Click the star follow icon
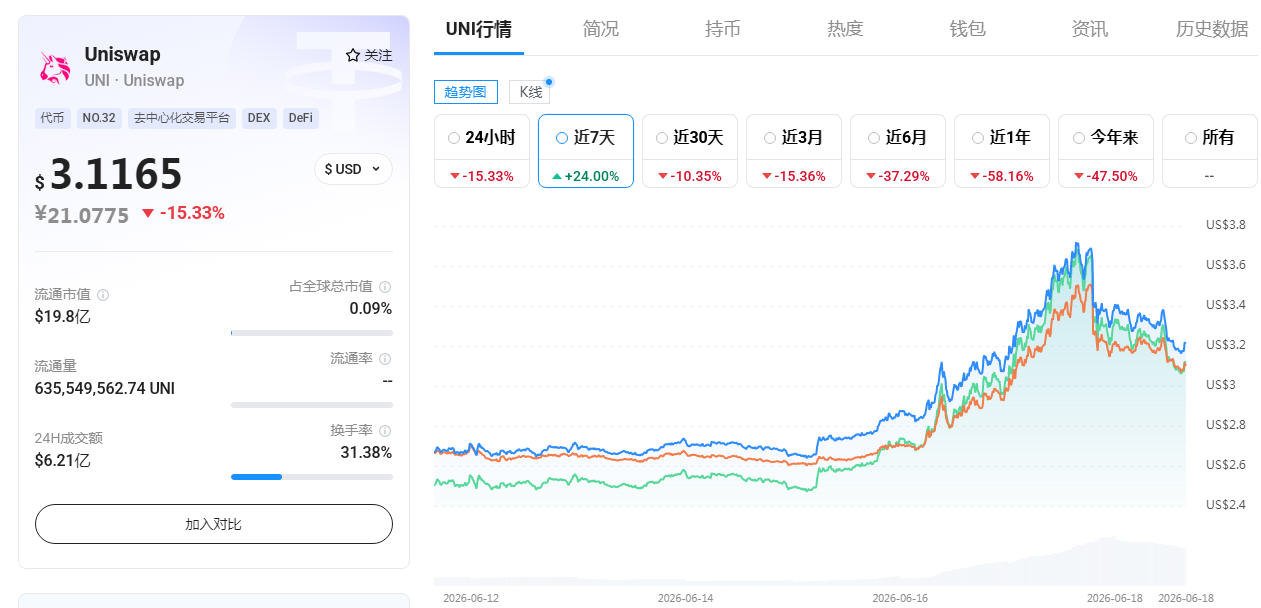This screenshot has height=608, width=1261. (x=352, y=55)
